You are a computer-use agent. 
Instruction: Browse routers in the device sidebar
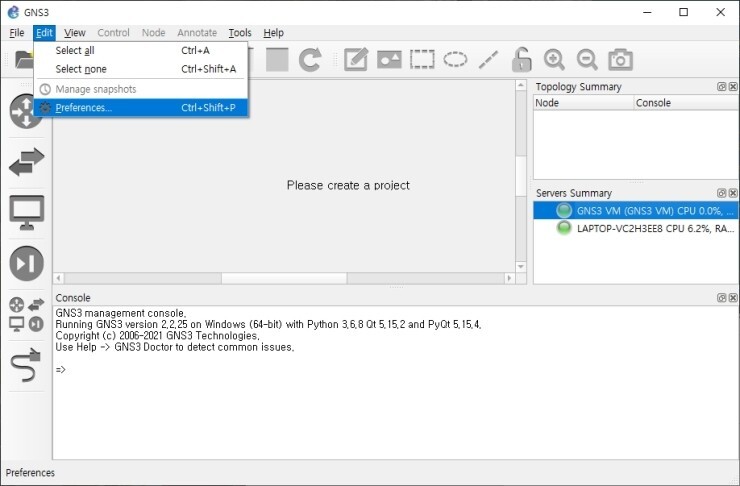coord(26,111)
